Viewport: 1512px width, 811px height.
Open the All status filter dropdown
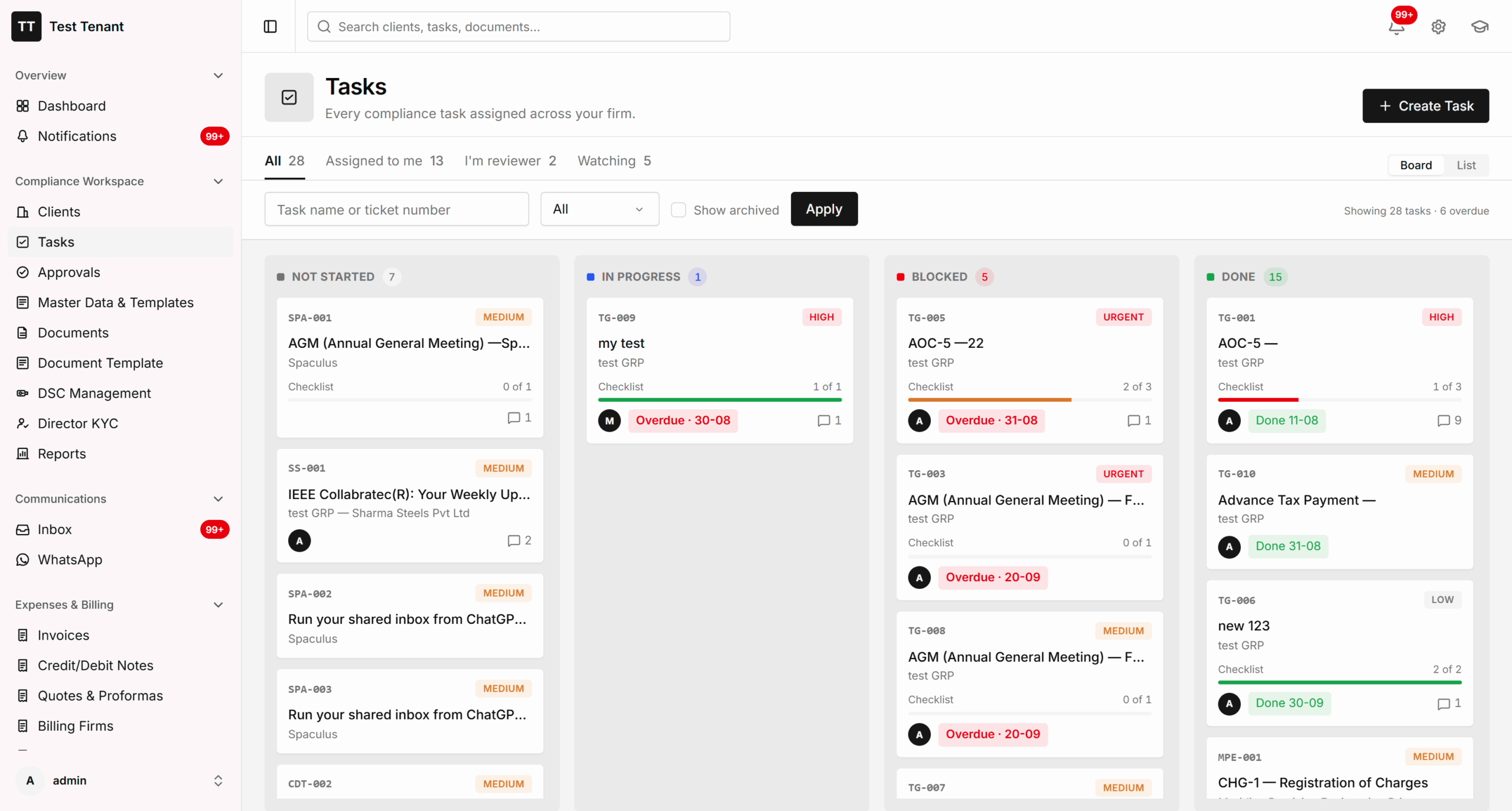[599, 209]
